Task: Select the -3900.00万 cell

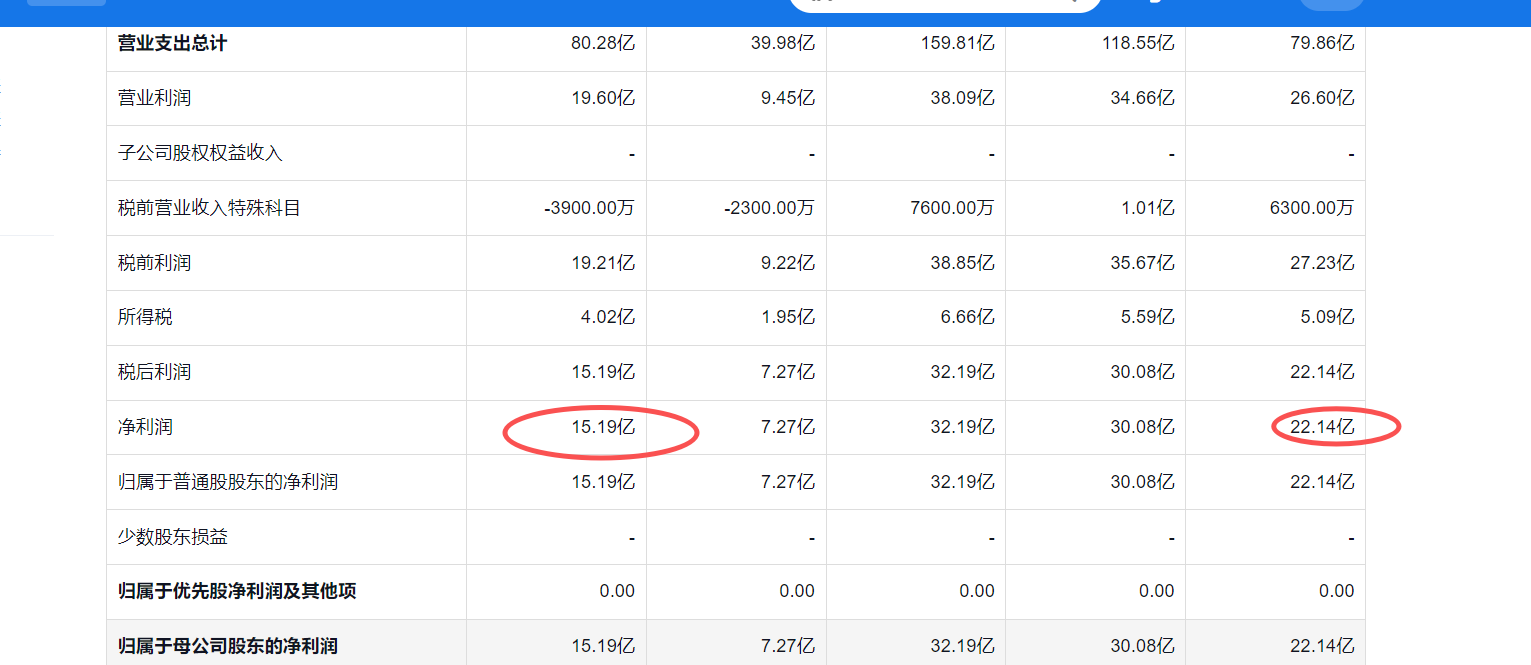Action: click(589, 209)
